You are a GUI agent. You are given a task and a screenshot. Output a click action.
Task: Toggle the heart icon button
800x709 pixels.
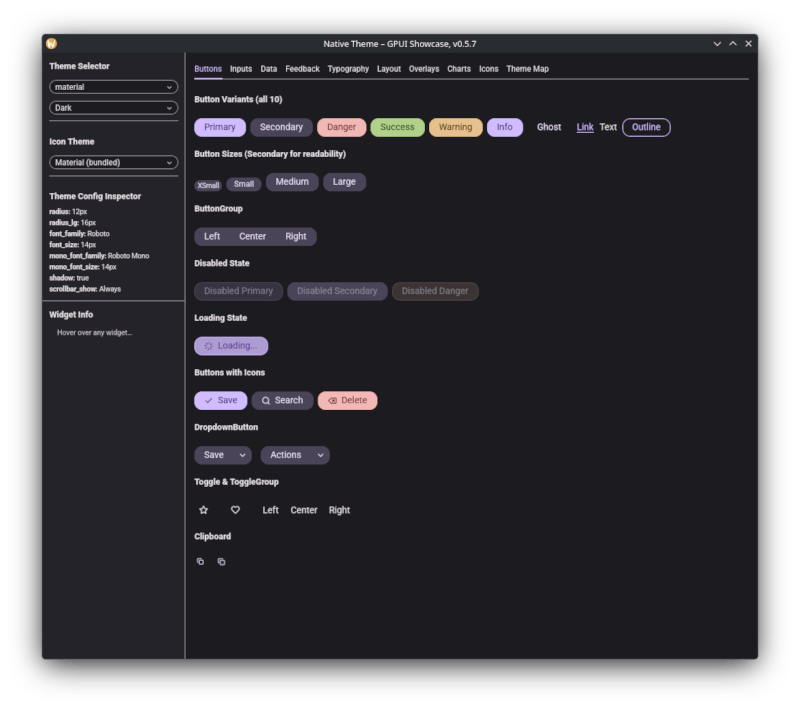[235, 510]
